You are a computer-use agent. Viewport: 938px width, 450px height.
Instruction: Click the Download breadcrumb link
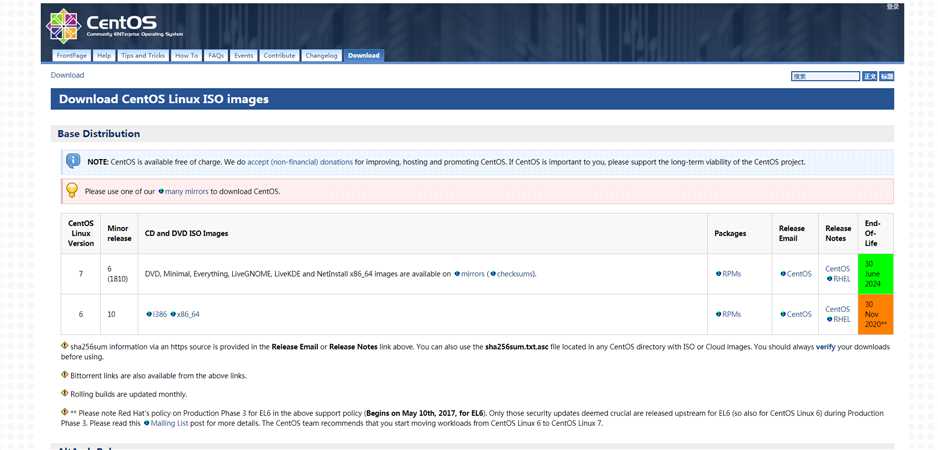tap(67, 75)
